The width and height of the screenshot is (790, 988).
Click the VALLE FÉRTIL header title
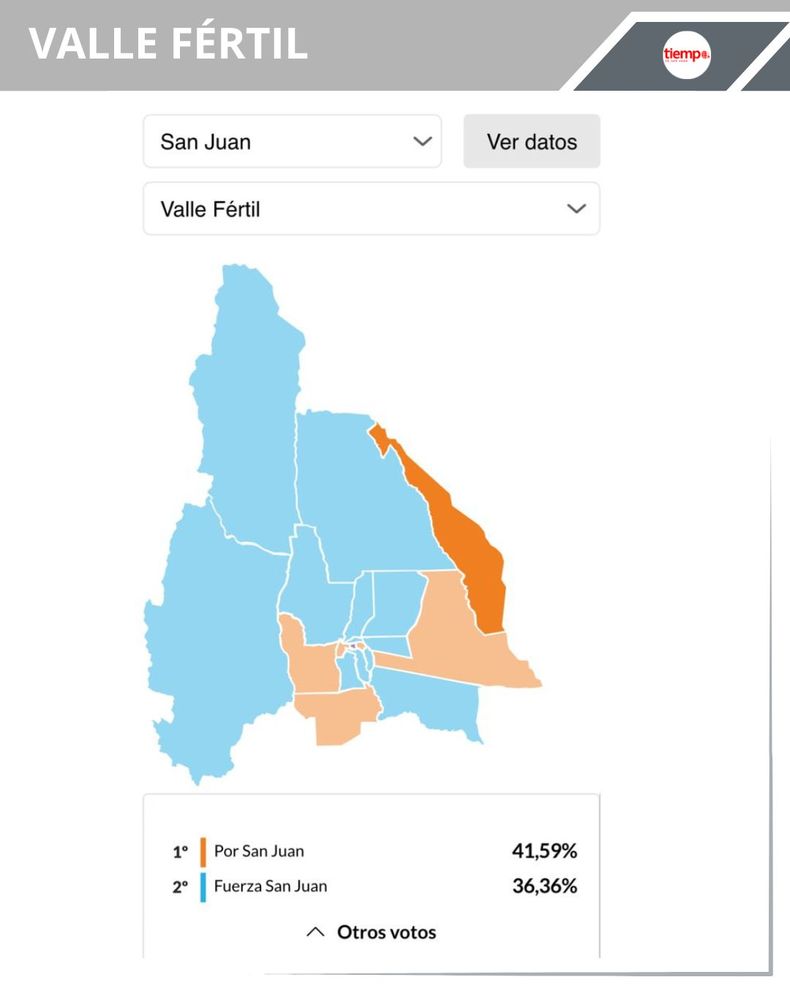(168, 44)
